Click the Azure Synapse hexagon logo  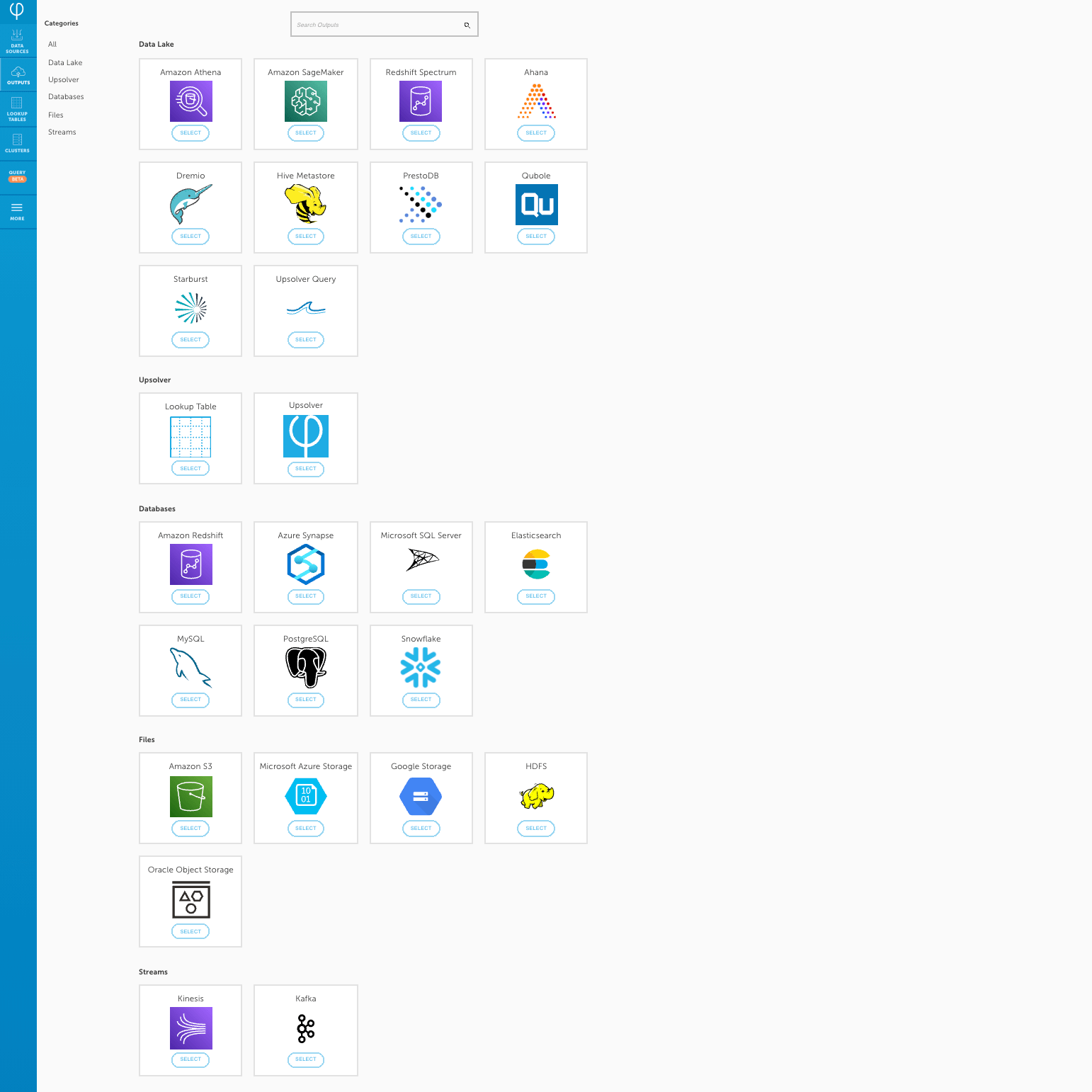(306, 564)
